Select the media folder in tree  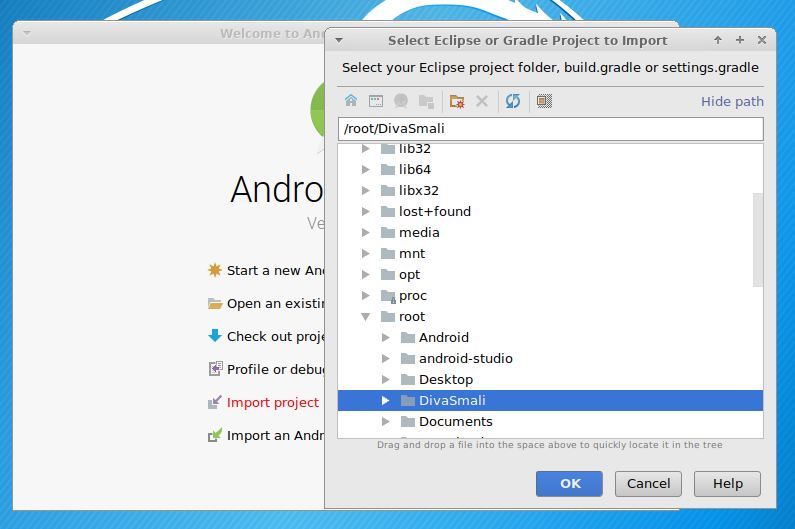pyautogui.click(x=419, y=233)
